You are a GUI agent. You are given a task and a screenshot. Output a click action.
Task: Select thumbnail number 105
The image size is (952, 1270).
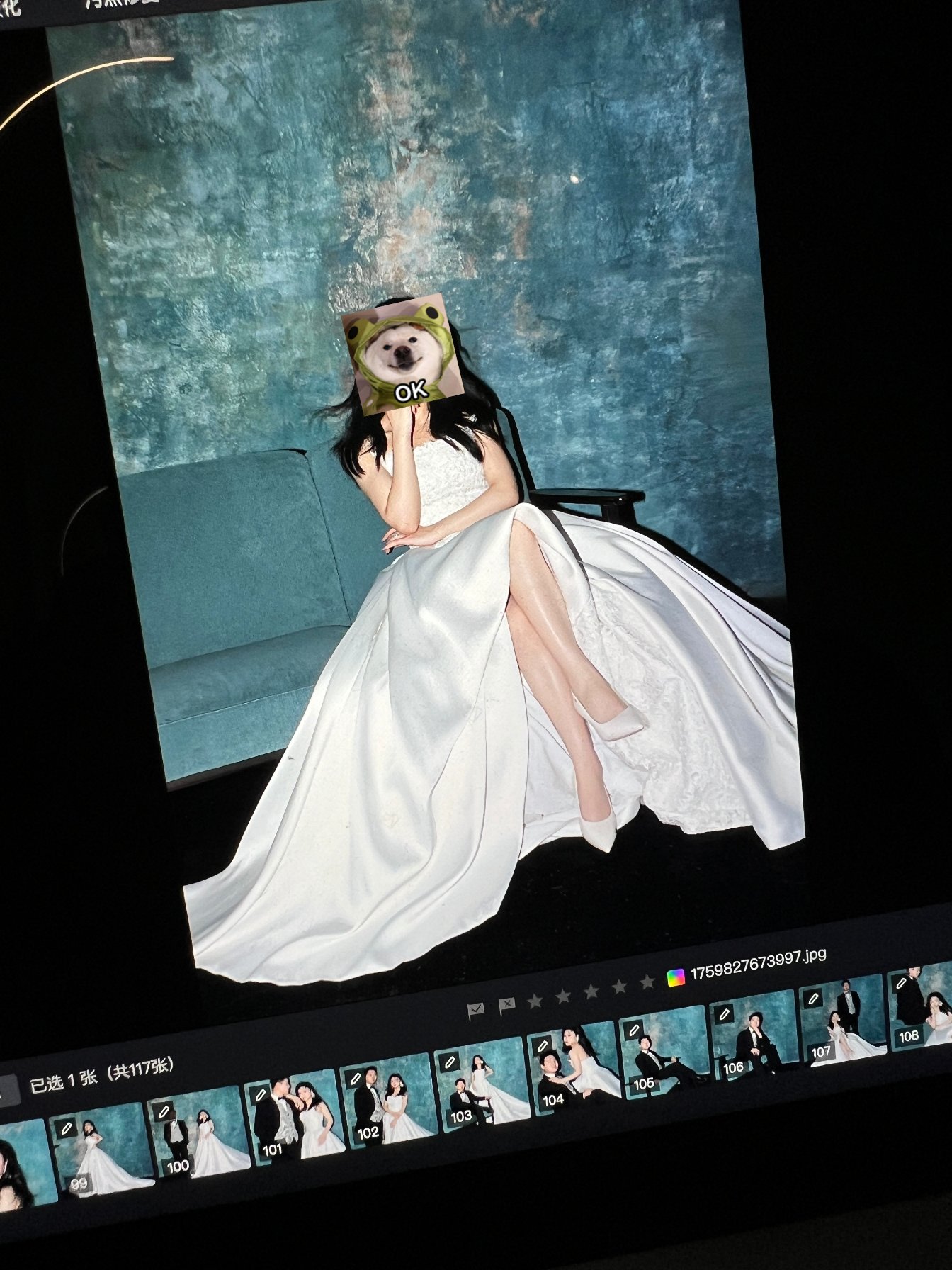point(664,1056)
